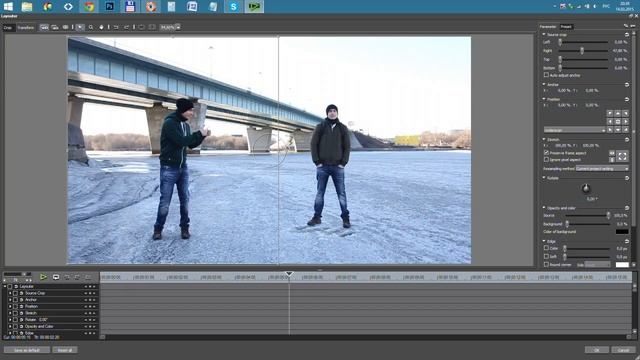
Task: Click the redo arrow in toolbar
Action: [127, 27]
